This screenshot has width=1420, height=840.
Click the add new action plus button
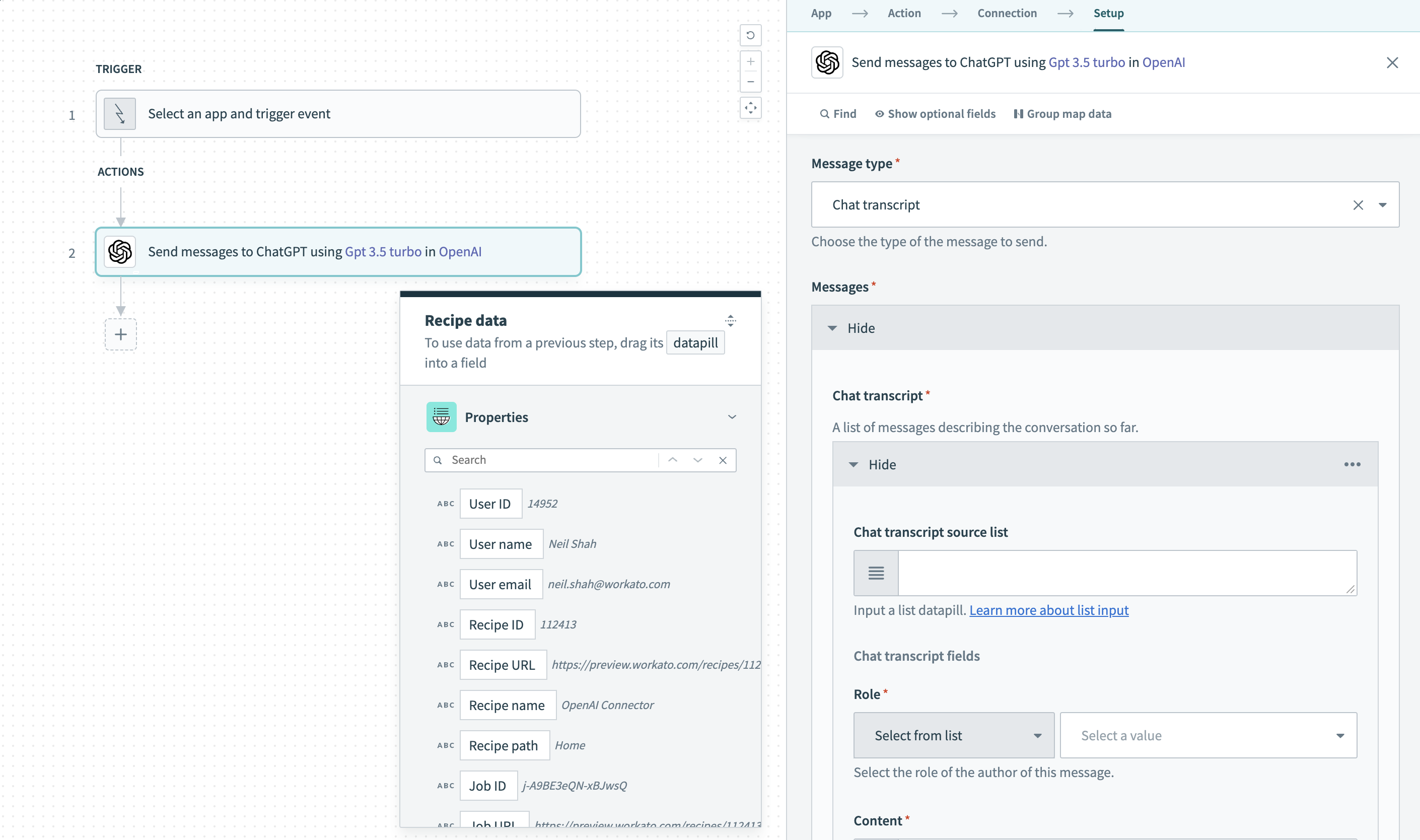[x=120, y=334]
